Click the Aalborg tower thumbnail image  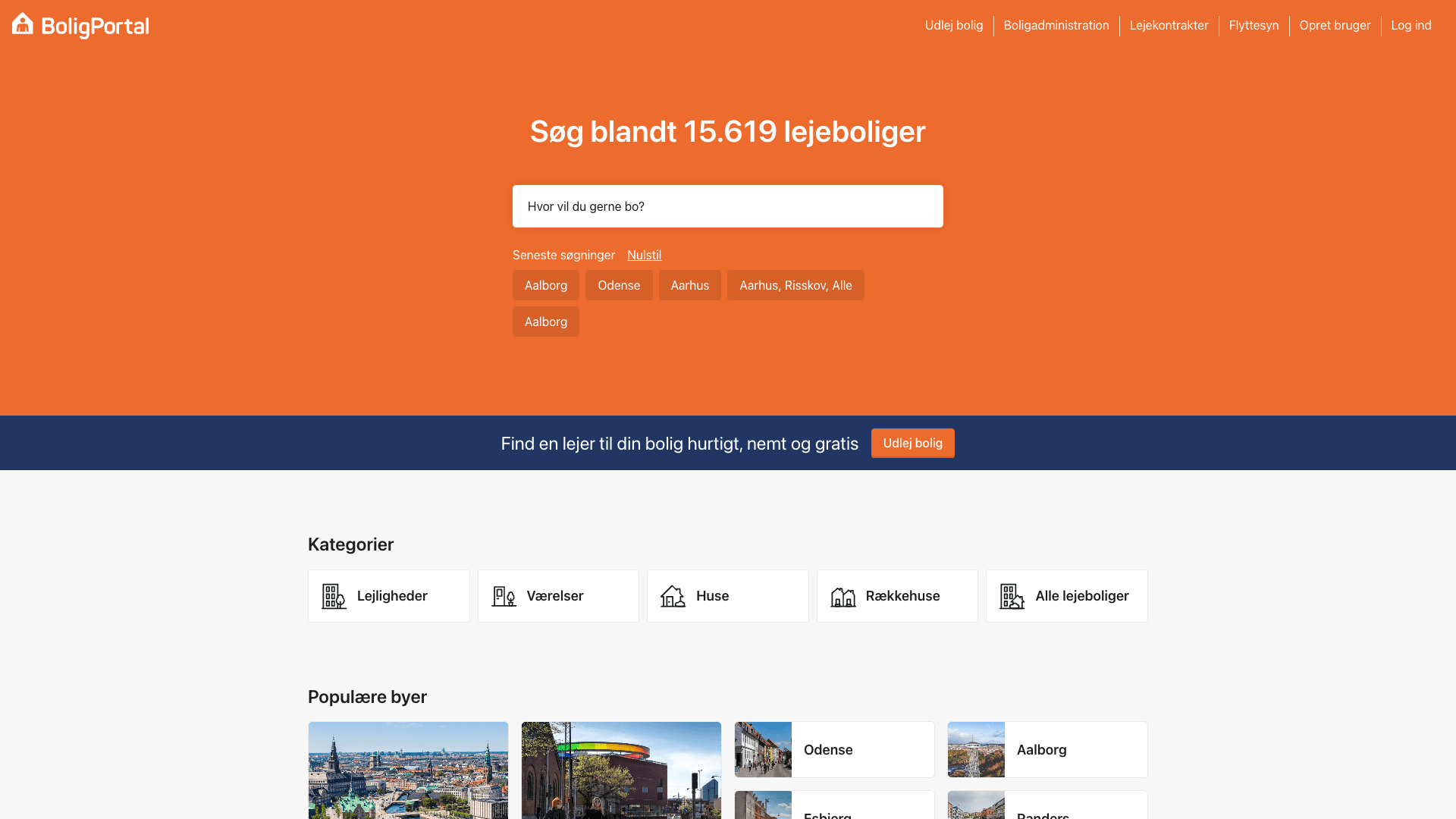coord(976,749)
